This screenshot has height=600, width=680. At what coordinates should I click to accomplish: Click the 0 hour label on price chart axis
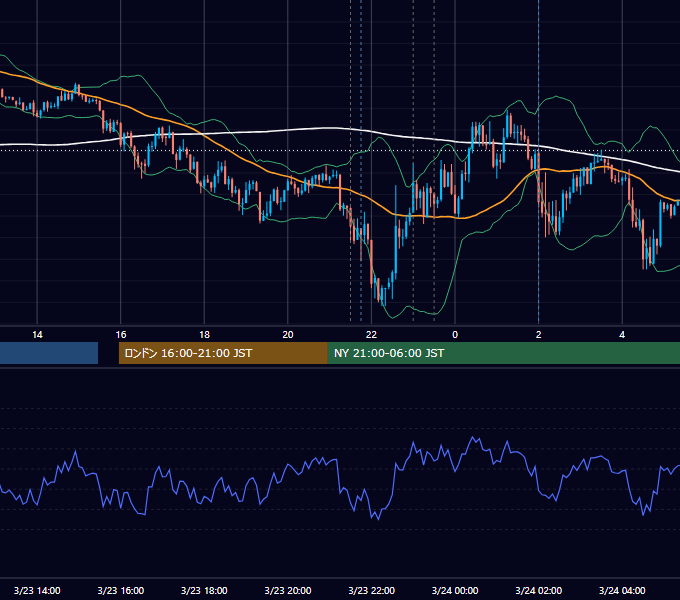(x=455, y=335)
